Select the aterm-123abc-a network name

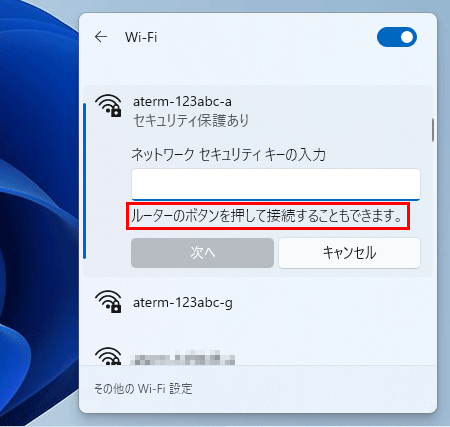click(182, 101)
